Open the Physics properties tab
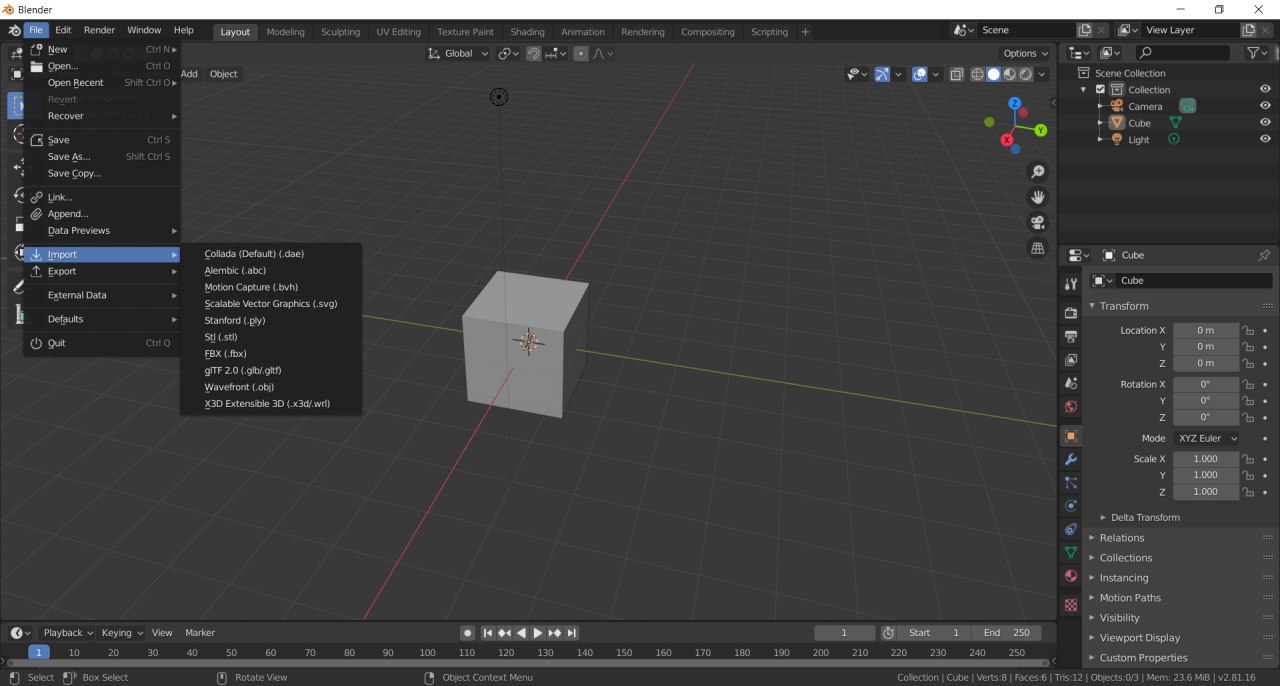The height and width of the screenshot is (686, 1280). tap(1071, 506)
